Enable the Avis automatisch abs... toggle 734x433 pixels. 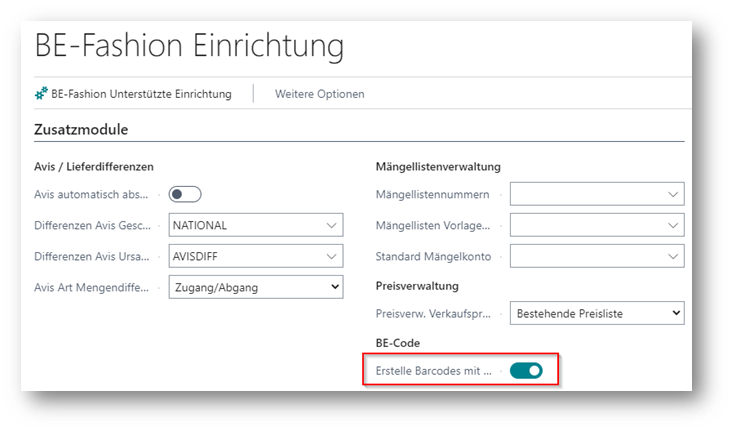tap(185, 194)
